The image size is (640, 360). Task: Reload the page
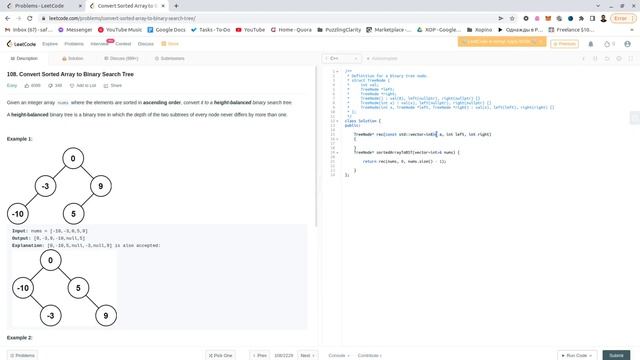tap(30, 18)
